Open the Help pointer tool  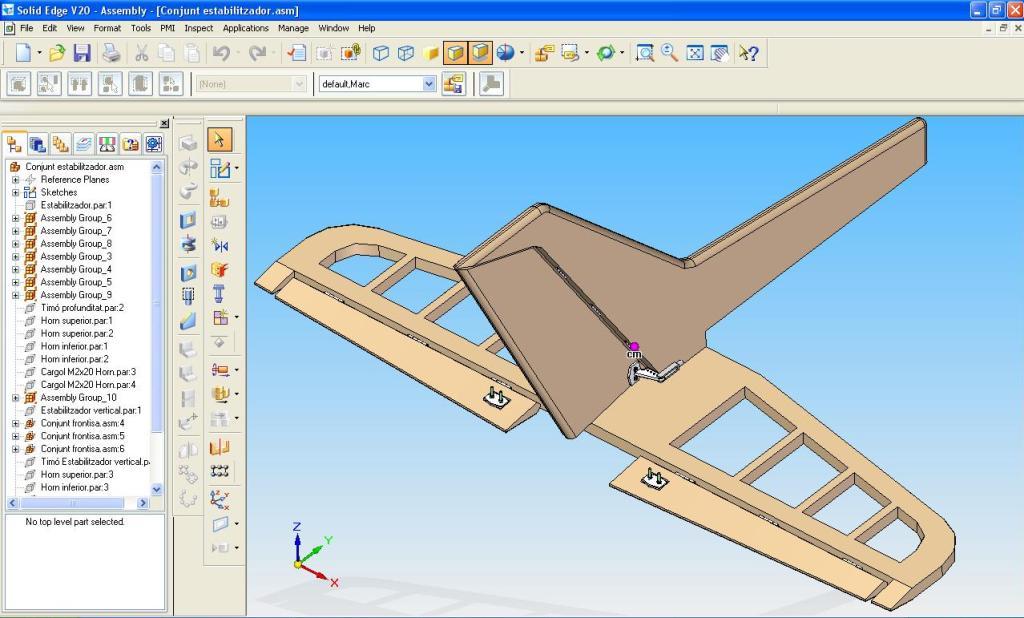click(748, 53)
